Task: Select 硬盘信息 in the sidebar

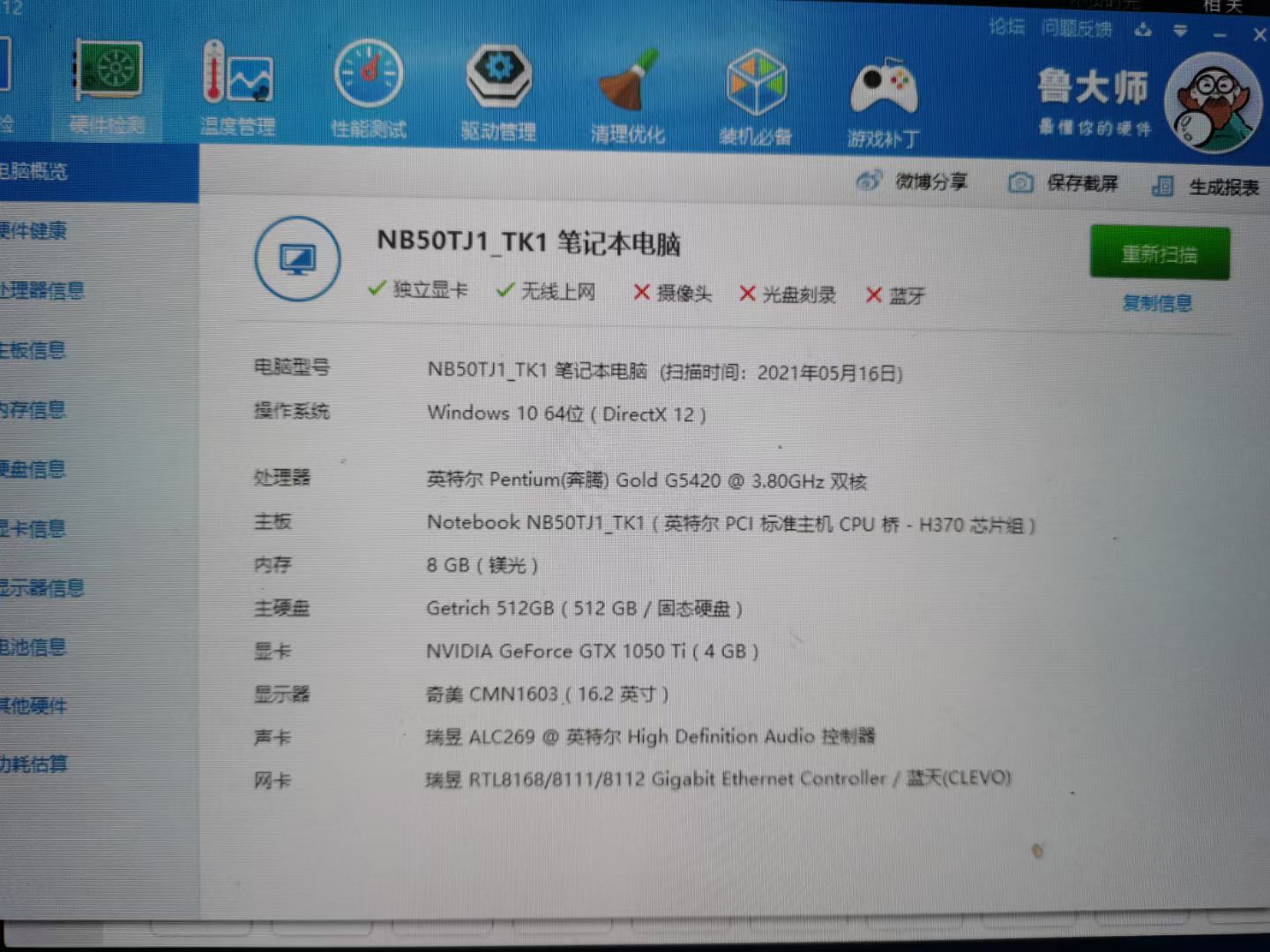Action: pyautogui.click(x=34, y=469)
